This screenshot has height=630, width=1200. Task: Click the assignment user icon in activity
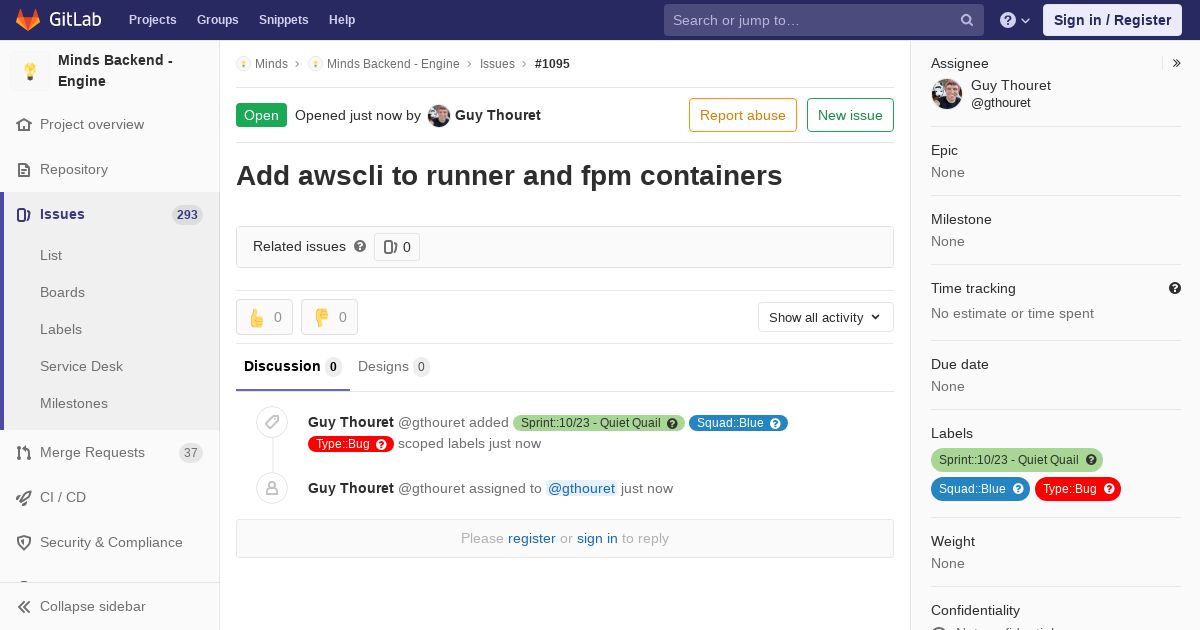272,488
